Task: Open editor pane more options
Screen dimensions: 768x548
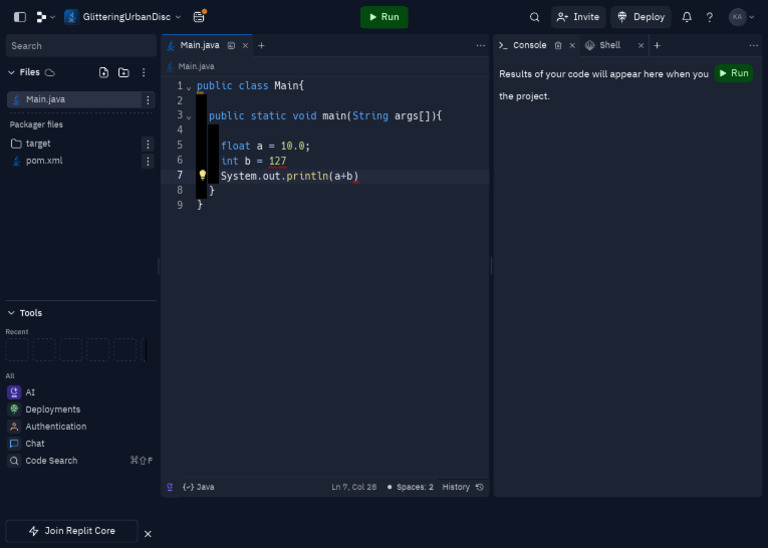Action: pos(480,46)
